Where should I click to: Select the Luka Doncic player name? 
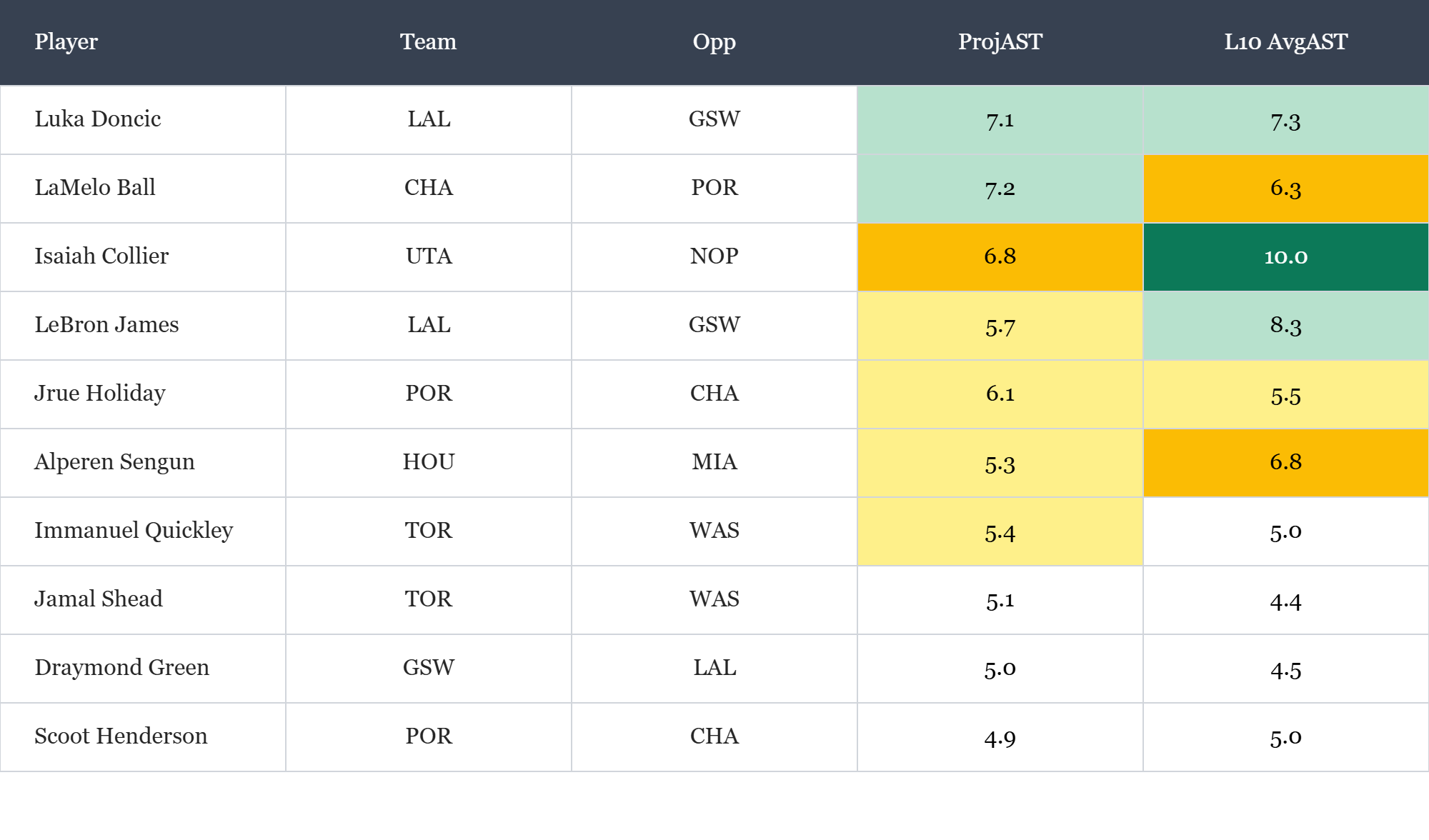(98, 119)
